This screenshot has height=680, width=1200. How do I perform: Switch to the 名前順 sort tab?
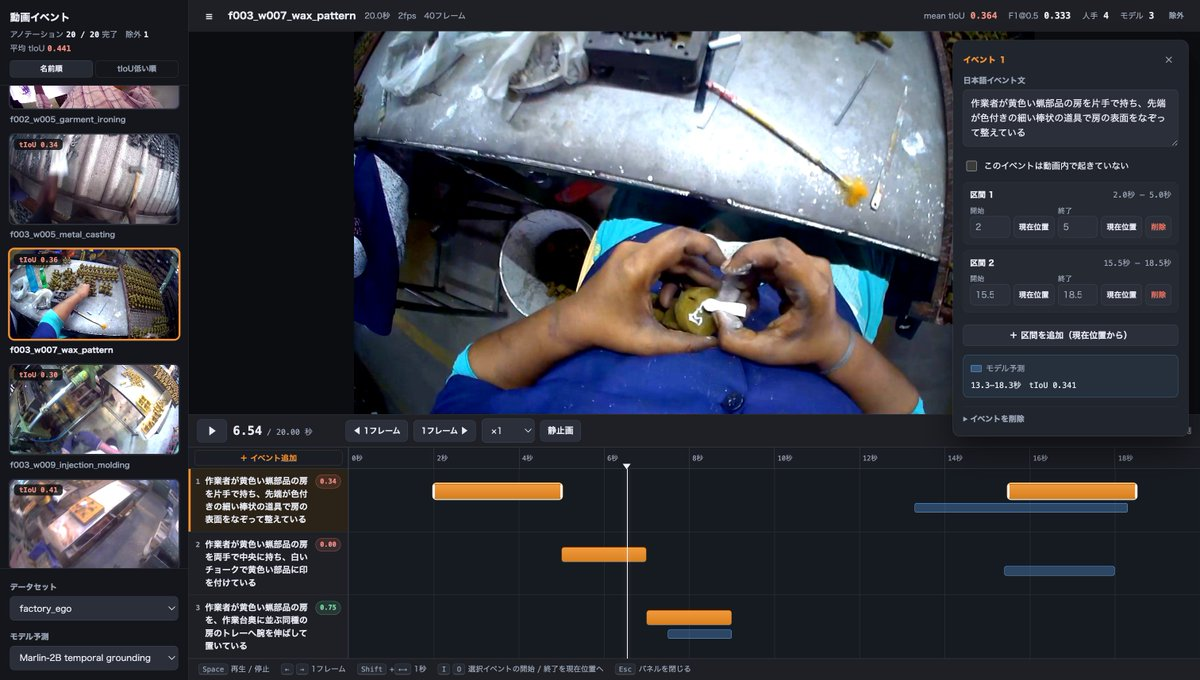click(51, 69)
